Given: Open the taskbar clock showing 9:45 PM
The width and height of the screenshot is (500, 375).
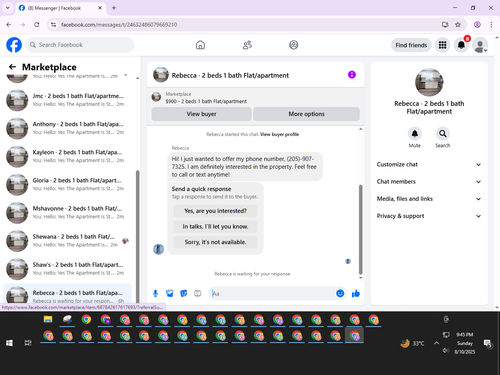Looking at the screenshot, I should click(x=465, y=343).
